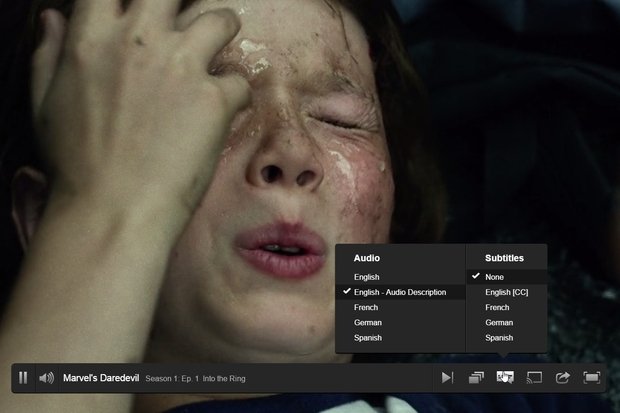Enter fullscreen mode

(592, 378)
